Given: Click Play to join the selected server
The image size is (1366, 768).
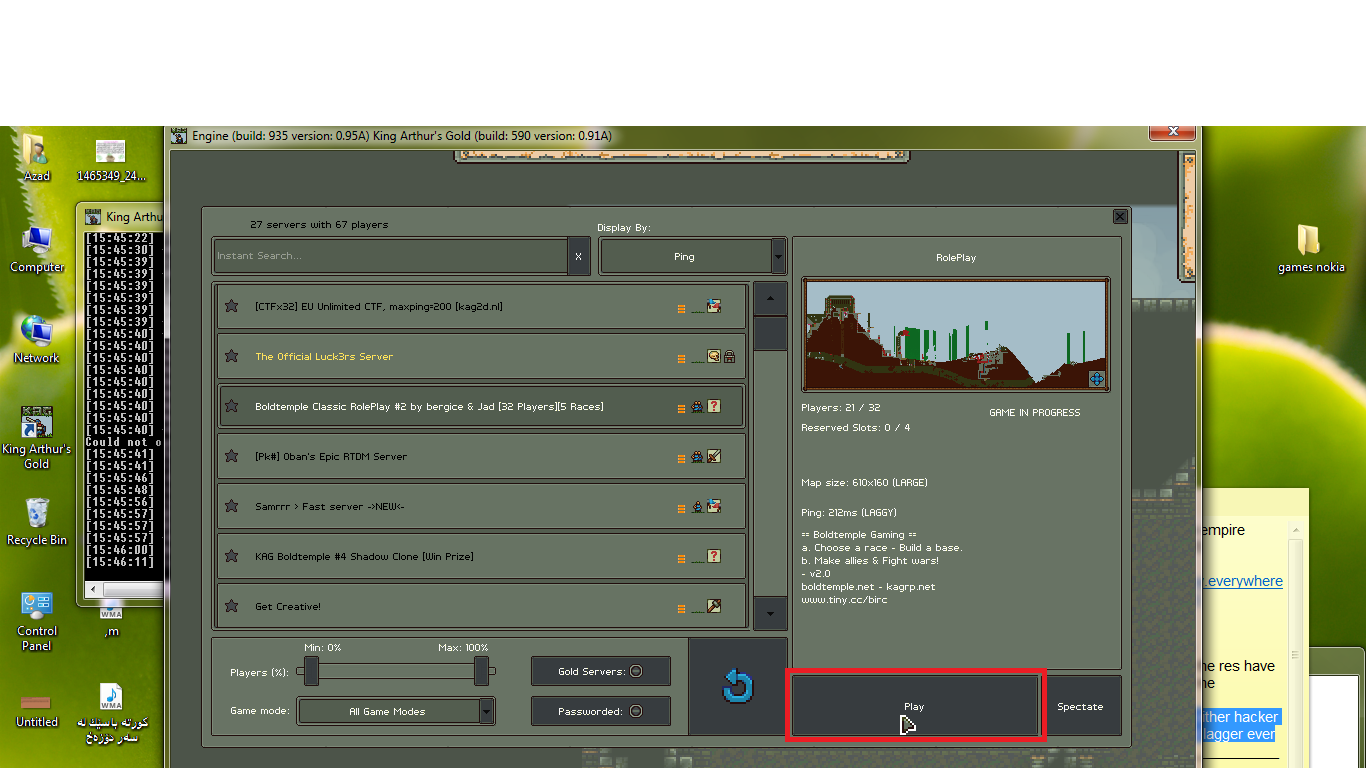Looking at the screenshot, I should click(915, 706).
